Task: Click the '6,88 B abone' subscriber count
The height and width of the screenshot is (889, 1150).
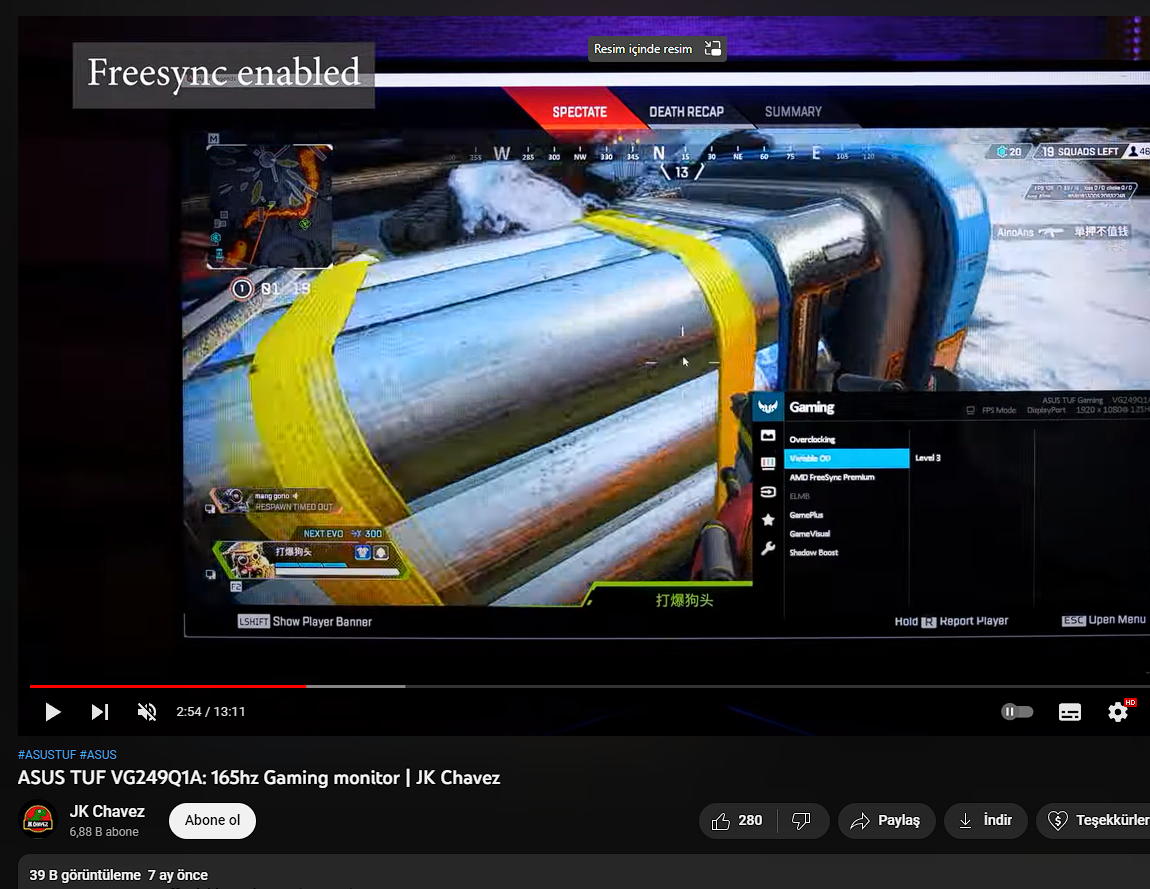Action: [104, 832]
